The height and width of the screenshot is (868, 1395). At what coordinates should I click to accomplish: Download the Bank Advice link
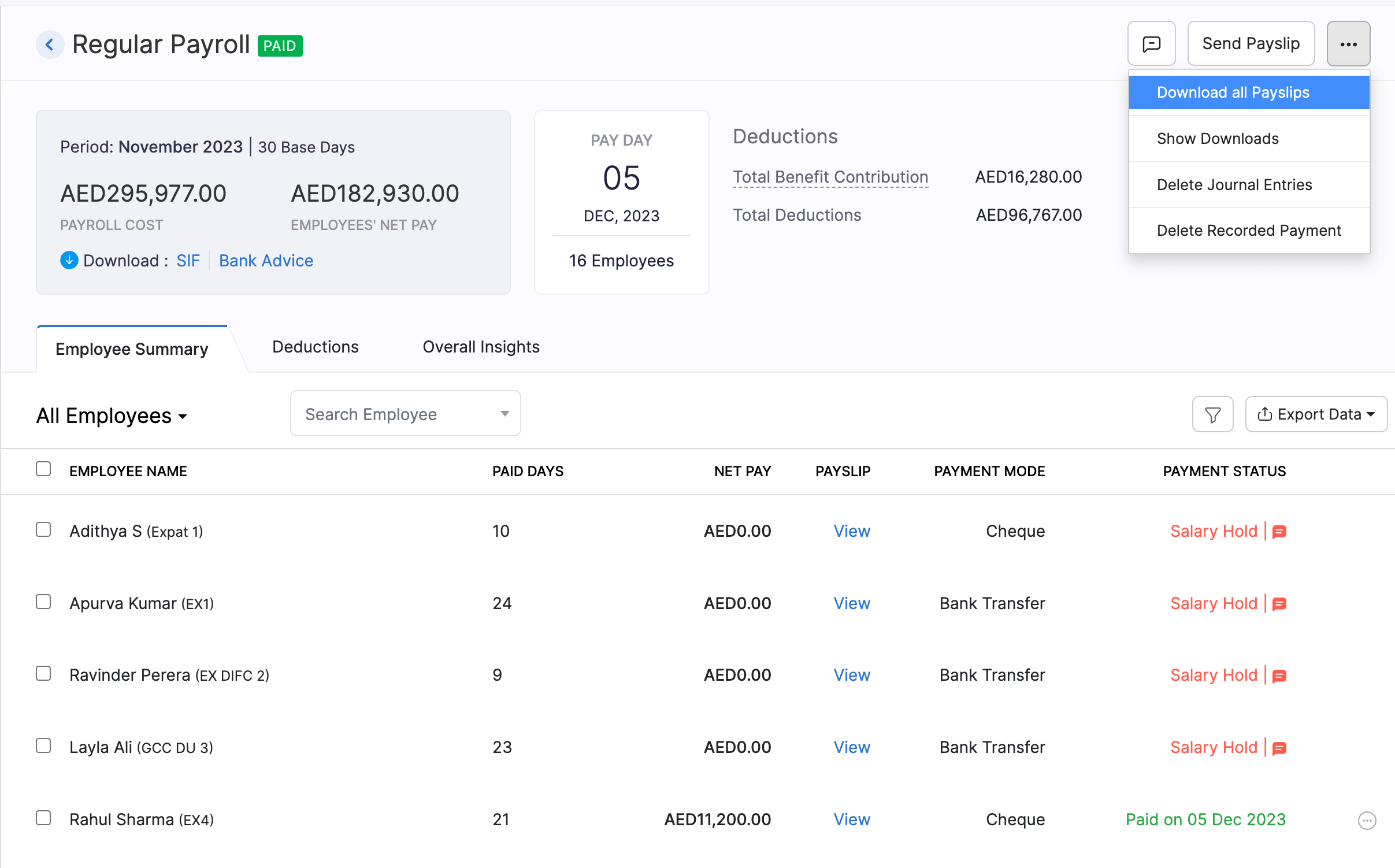click(266, 261)
